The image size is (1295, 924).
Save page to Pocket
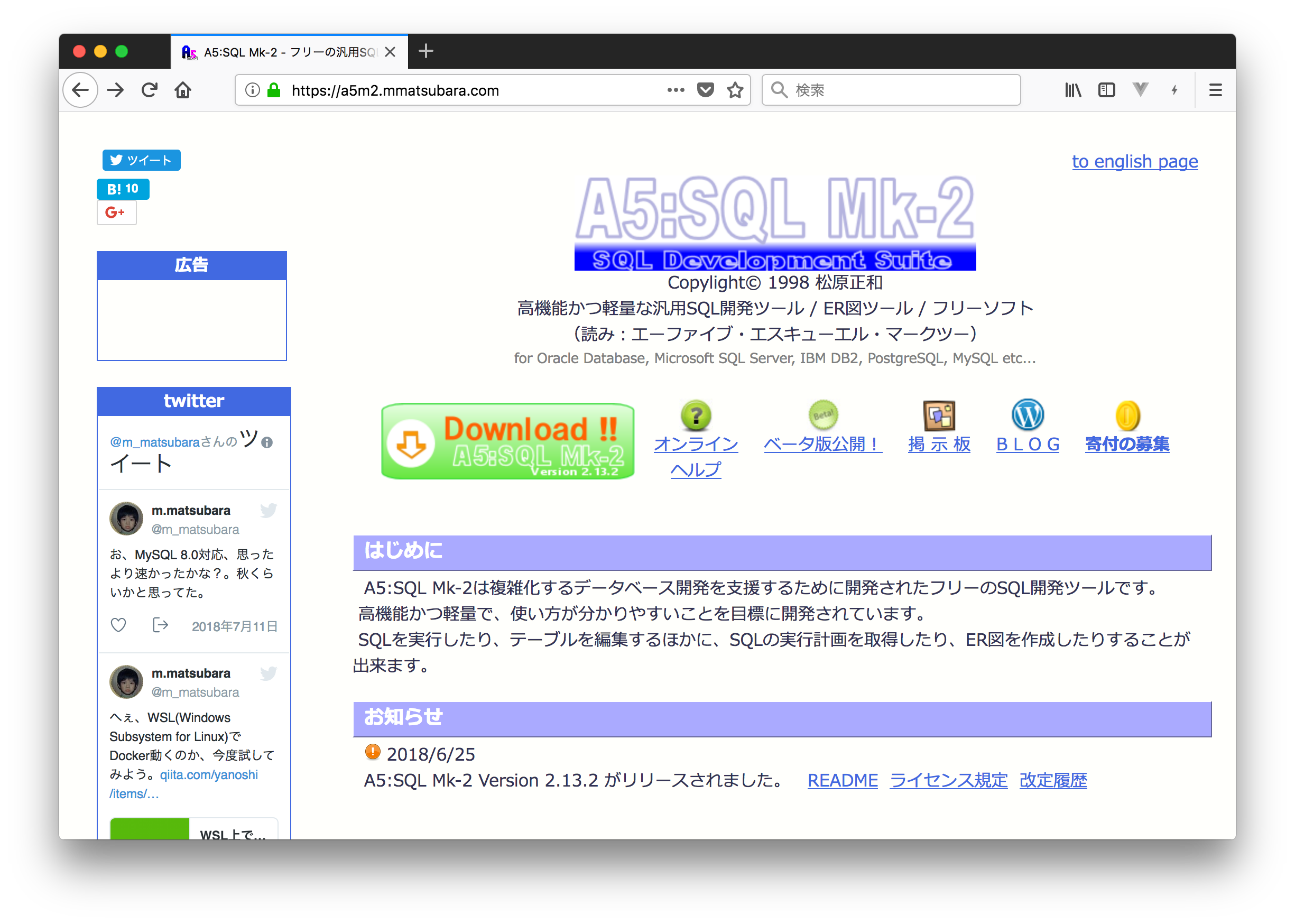coord(706,90)
